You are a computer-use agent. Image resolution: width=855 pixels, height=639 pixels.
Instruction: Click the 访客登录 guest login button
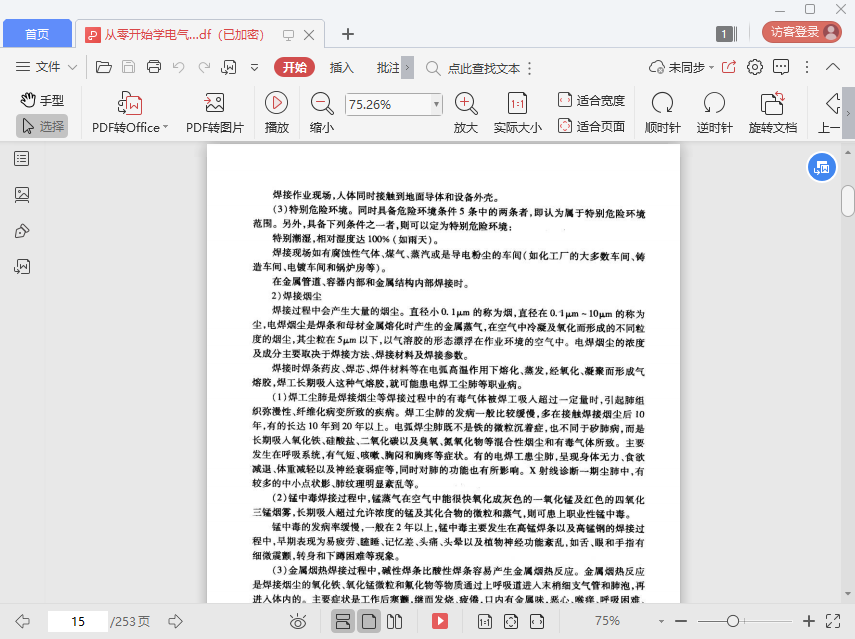pos(801,31)
